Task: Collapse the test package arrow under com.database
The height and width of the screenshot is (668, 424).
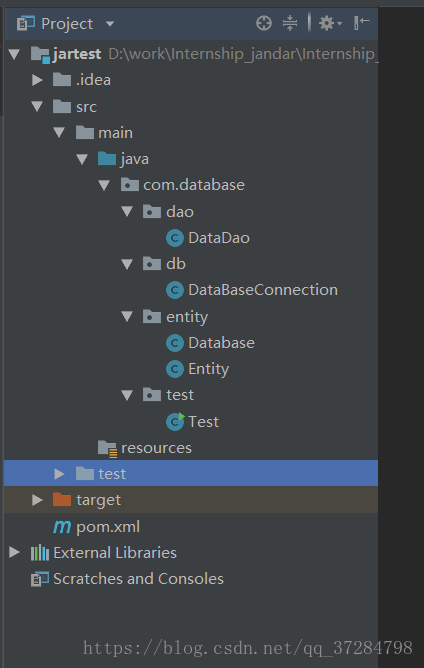Action: click(x=127, y=395)
